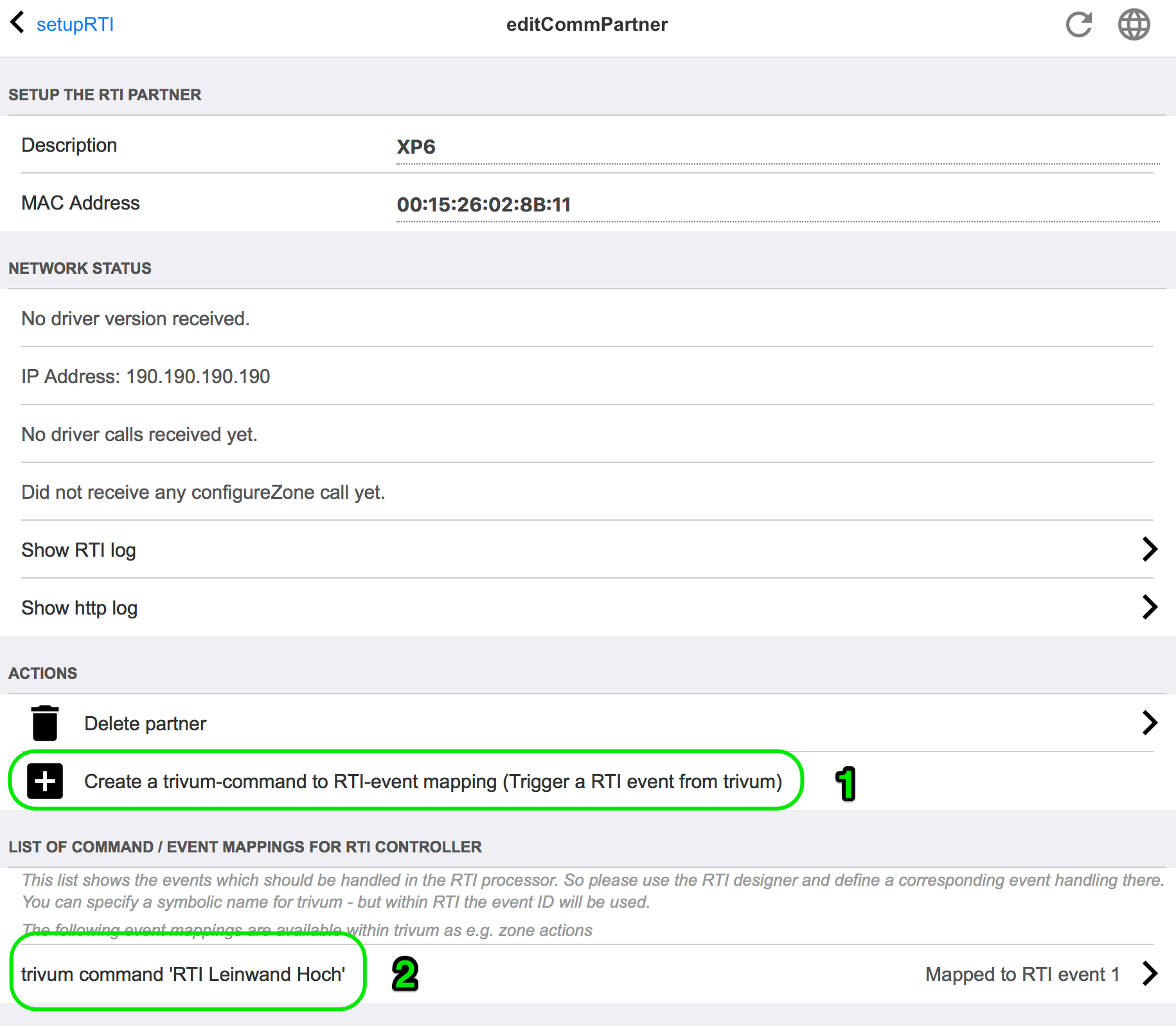Click 'Mapped to RTI event 1' text
Image resolution: width=1176 pixels, height=1026 pixels.
pos(1022,975)
